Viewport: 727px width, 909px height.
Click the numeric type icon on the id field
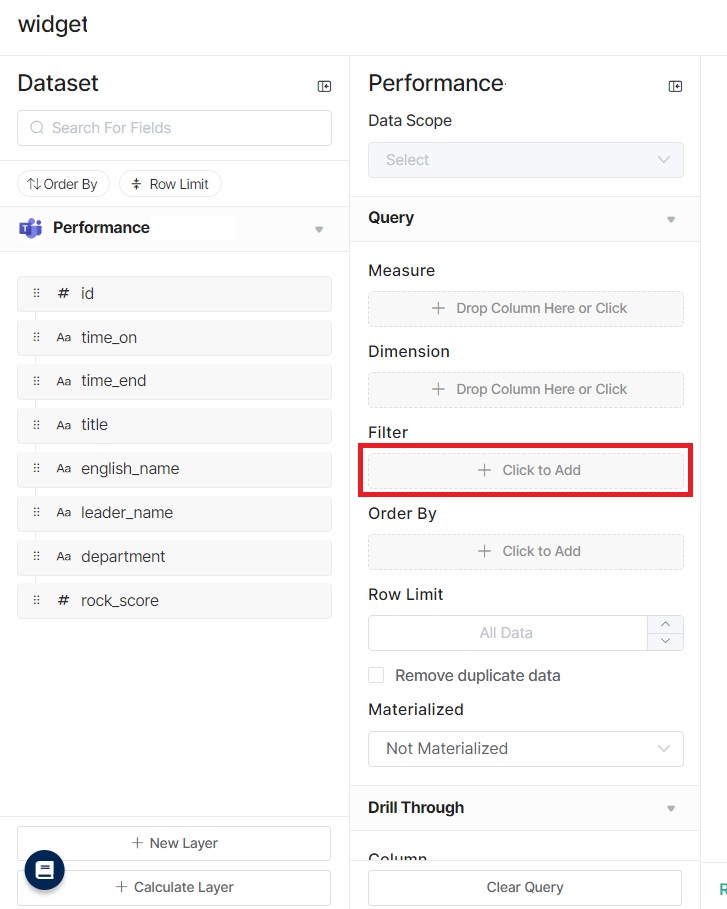[63, 293]
